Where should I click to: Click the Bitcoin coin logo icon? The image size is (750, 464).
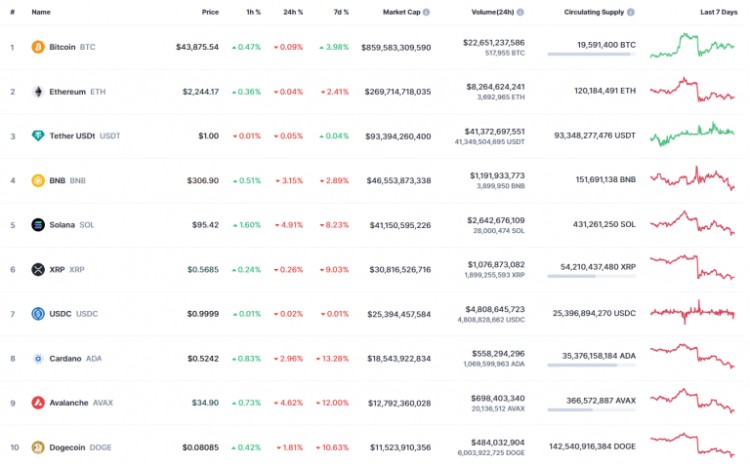[x=38, y=47]
